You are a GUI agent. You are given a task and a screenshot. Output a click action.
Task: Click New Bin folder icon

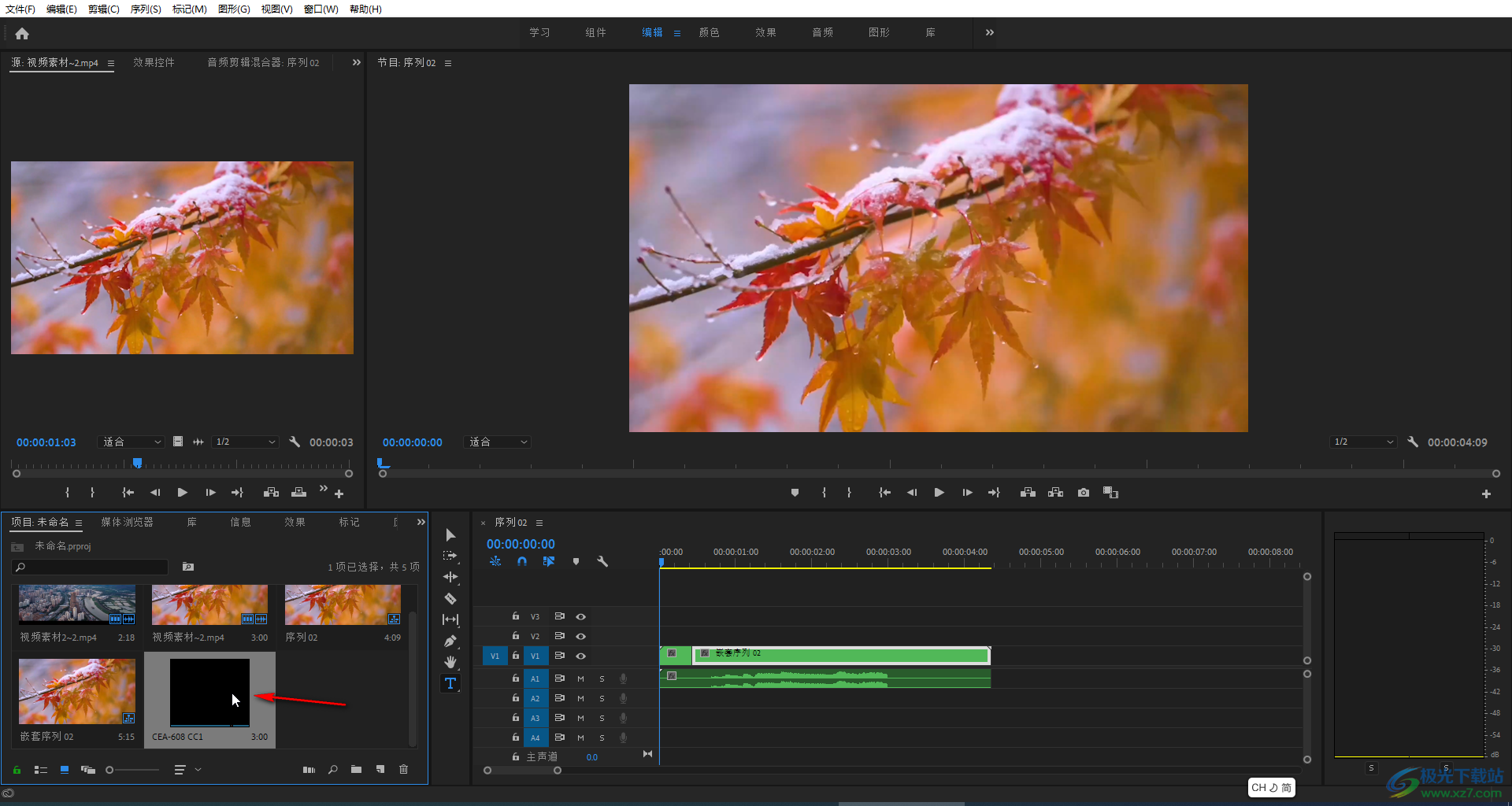coord(356,770)
